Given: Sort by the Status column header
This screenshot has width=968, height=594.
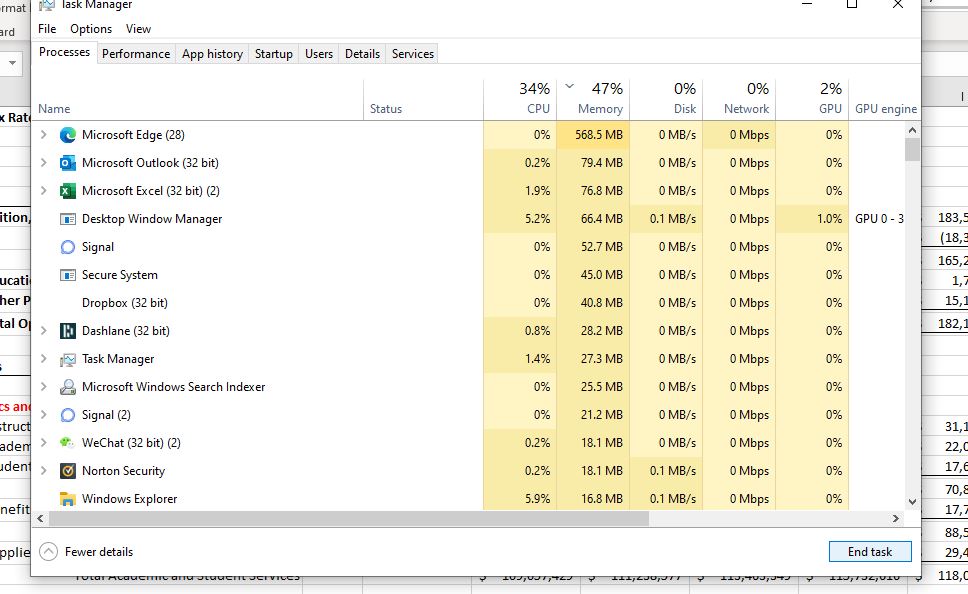Looking at the screenshot, I should click(424, 99).
